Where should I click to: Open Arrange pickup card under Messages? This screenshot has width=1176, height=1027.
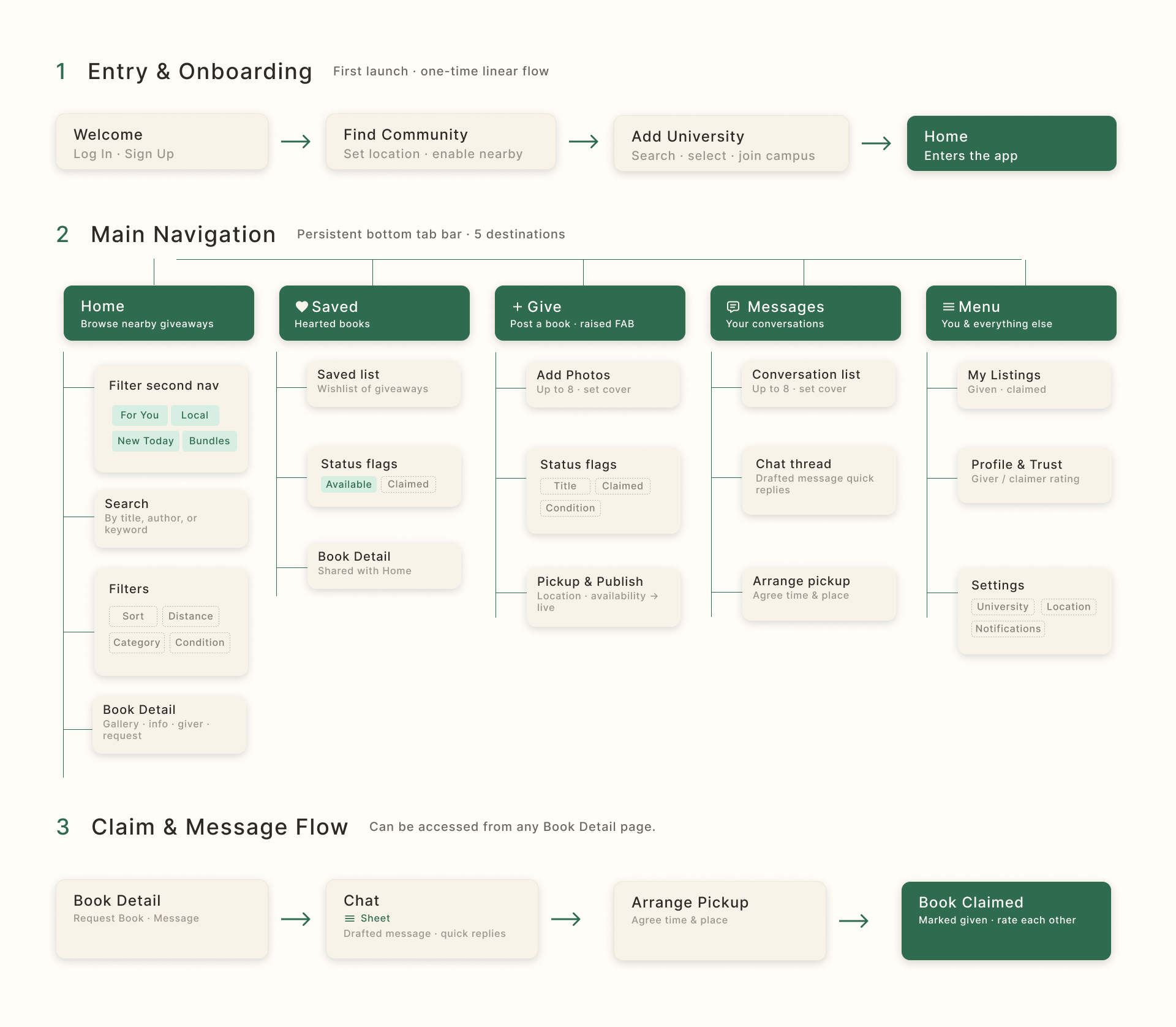819,594
